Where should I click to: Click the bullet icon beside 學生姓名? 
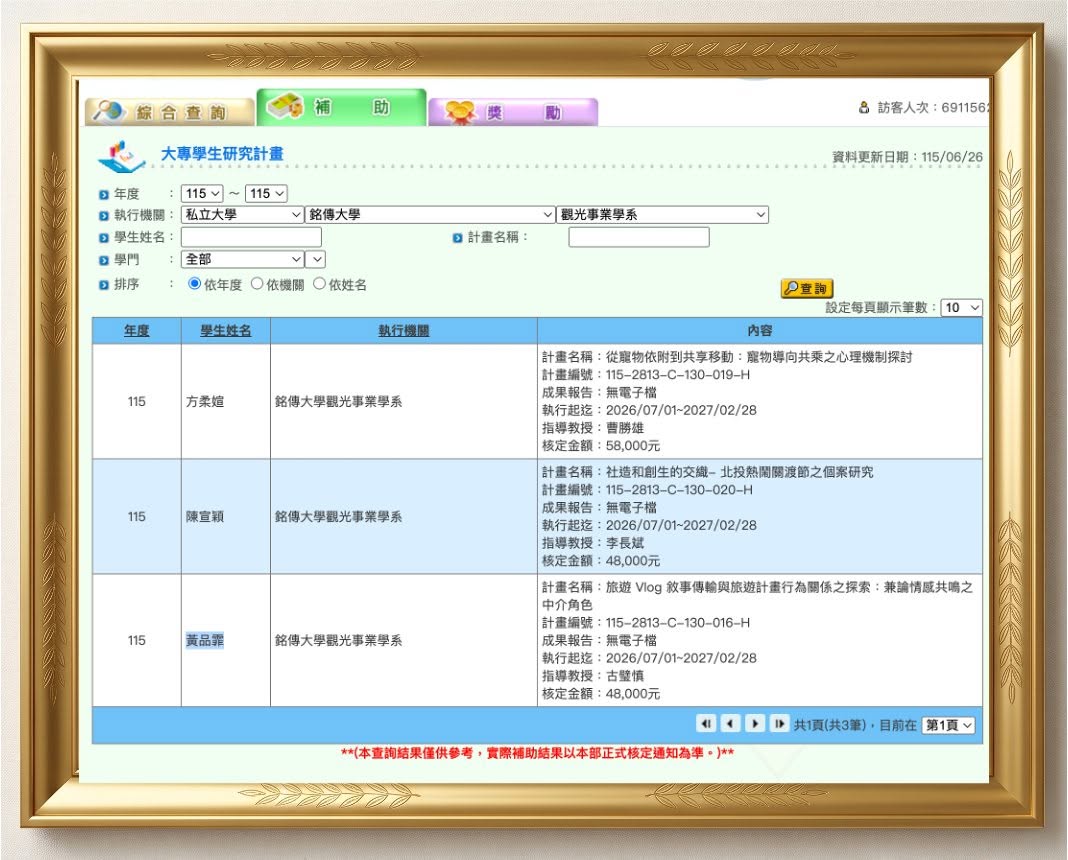(x=104, y=238)
